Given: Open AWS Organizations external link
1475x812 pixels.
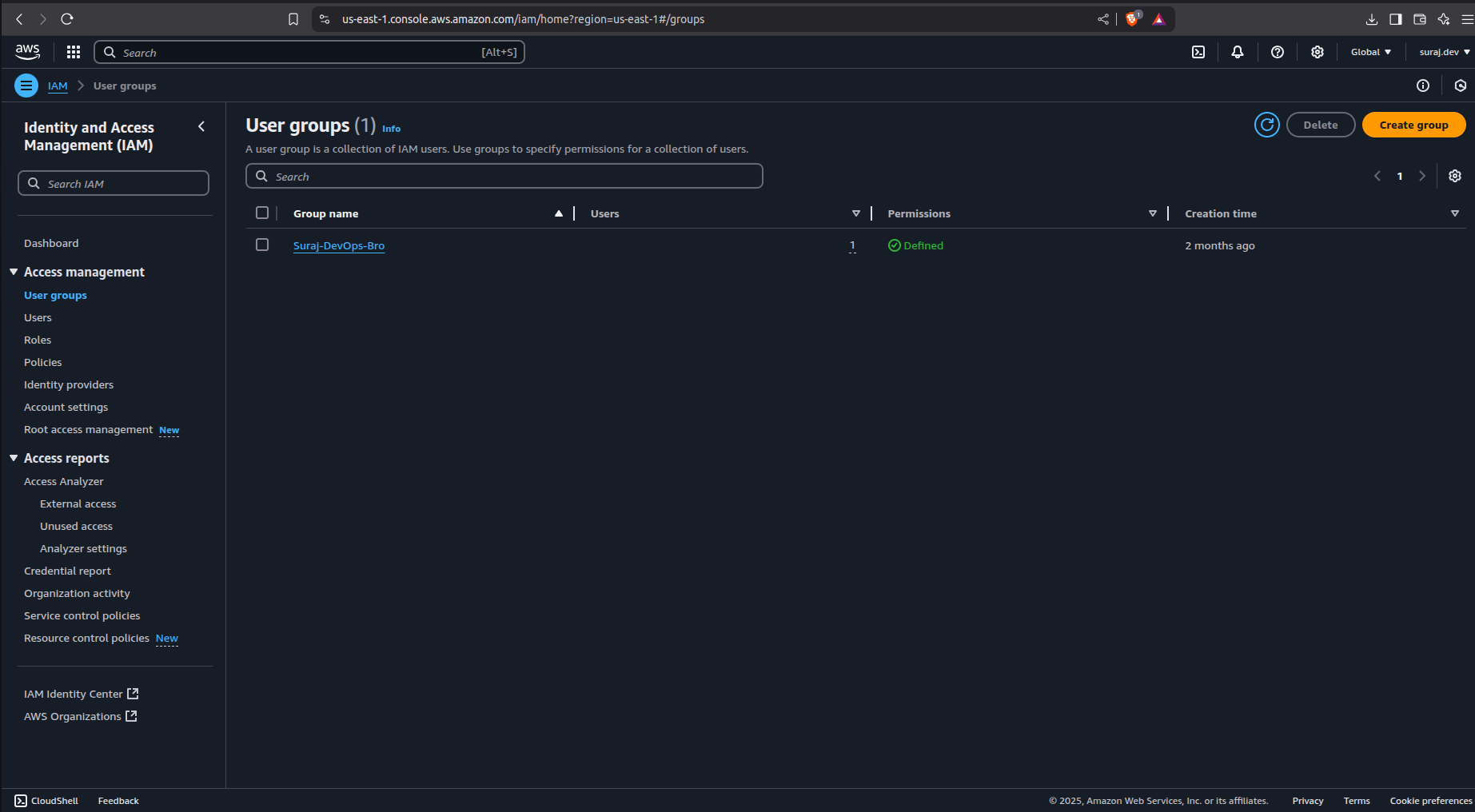Looking at the screenshot, I should point(81,716).
